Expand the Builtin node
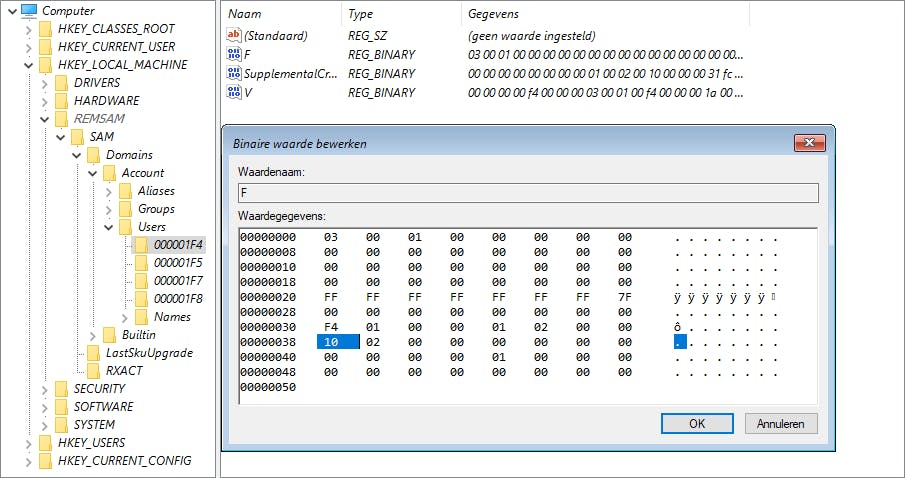The image size is (905, 478). coord(93,335)
